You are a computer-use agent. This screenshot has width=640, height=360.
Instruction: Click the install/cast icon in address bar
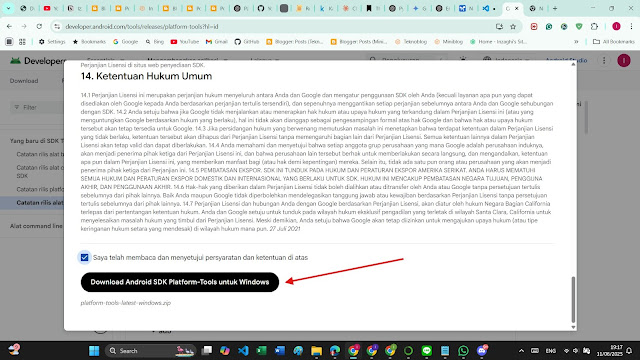pyautogui.click(x=499, y=27)
